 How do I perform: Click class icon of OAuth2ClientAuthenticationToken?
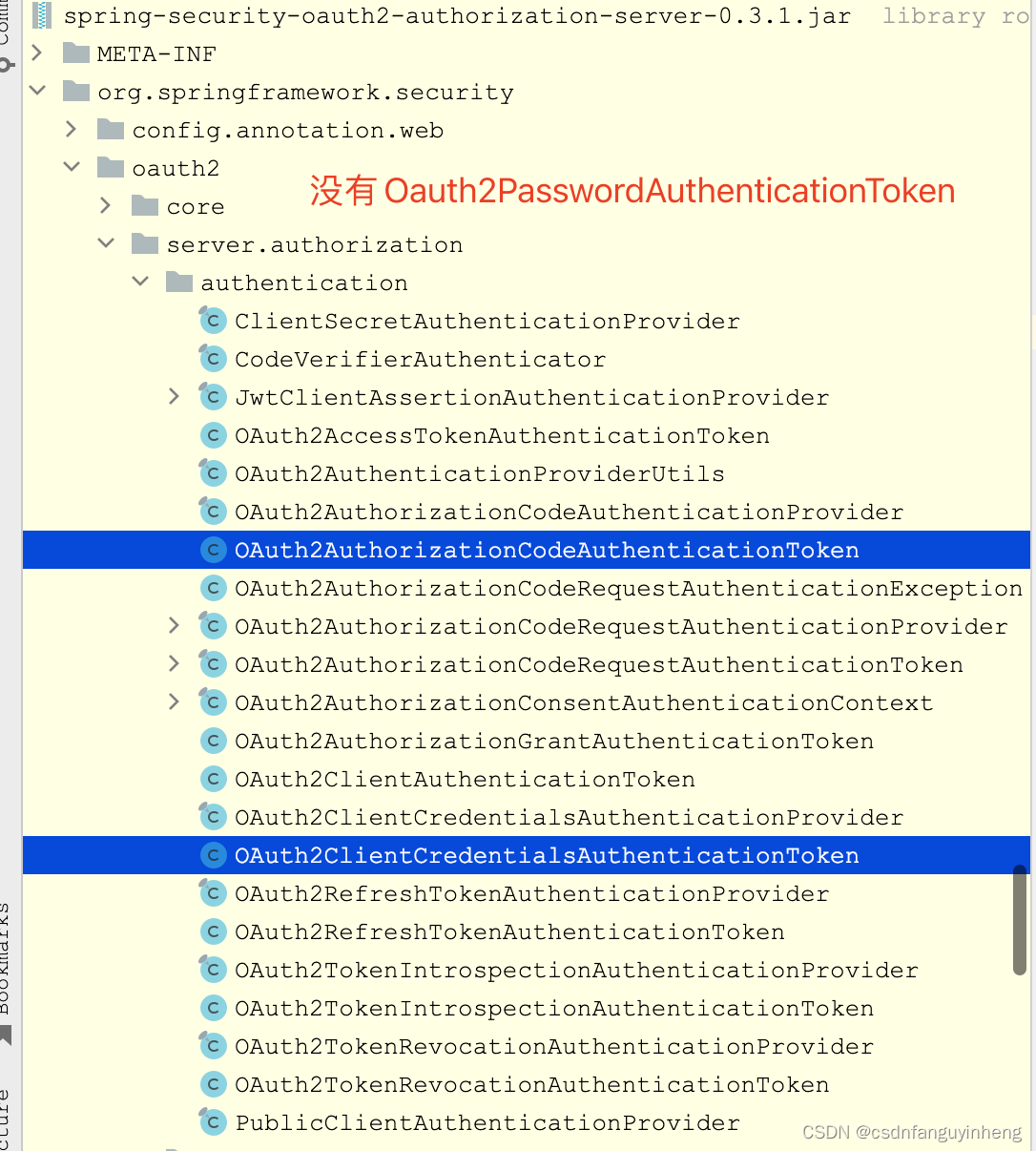pos(213,779)
